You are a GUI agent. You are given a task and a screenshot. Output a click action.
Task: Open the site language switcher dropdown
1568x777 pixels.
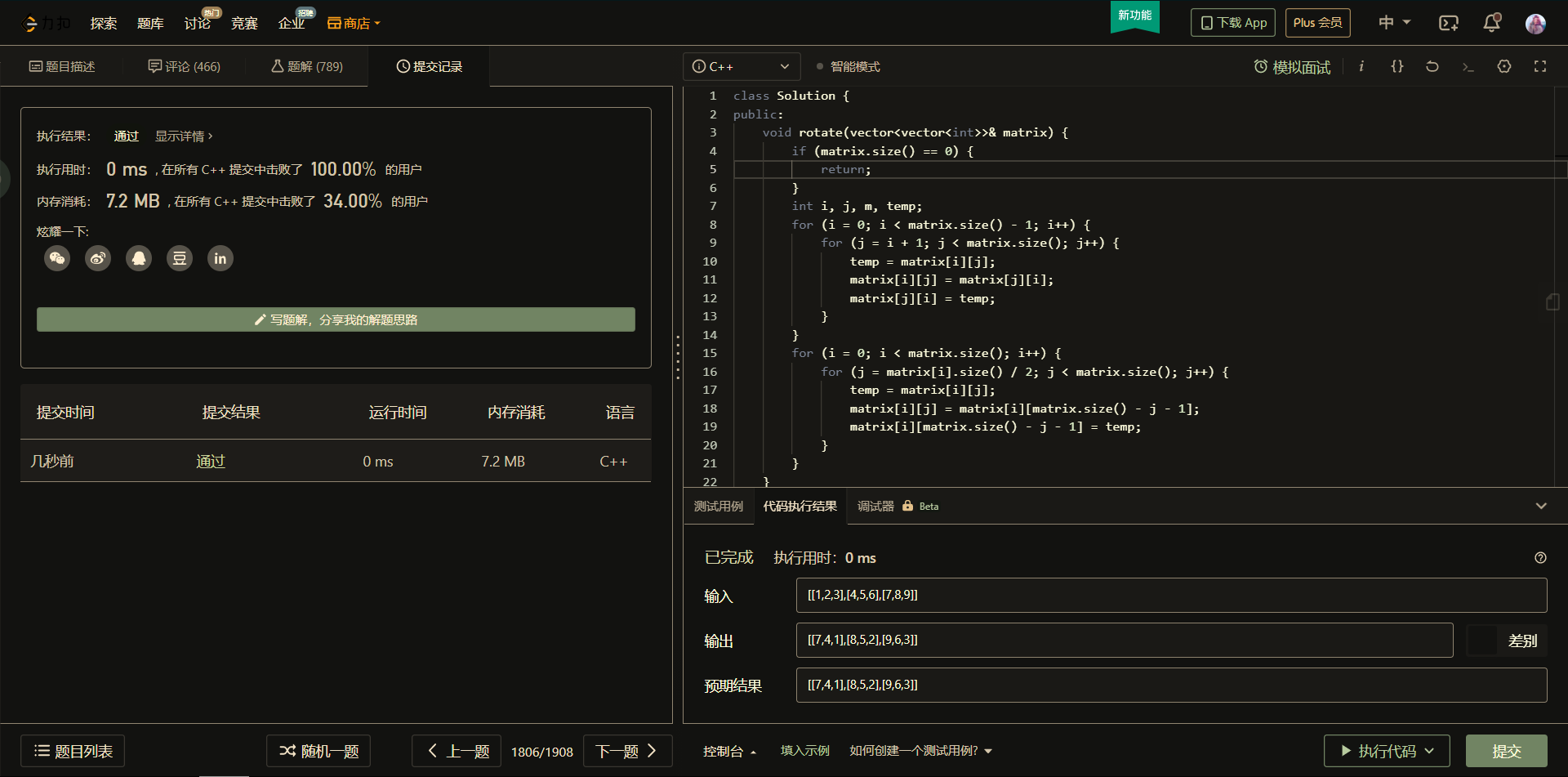(1395, 23)
